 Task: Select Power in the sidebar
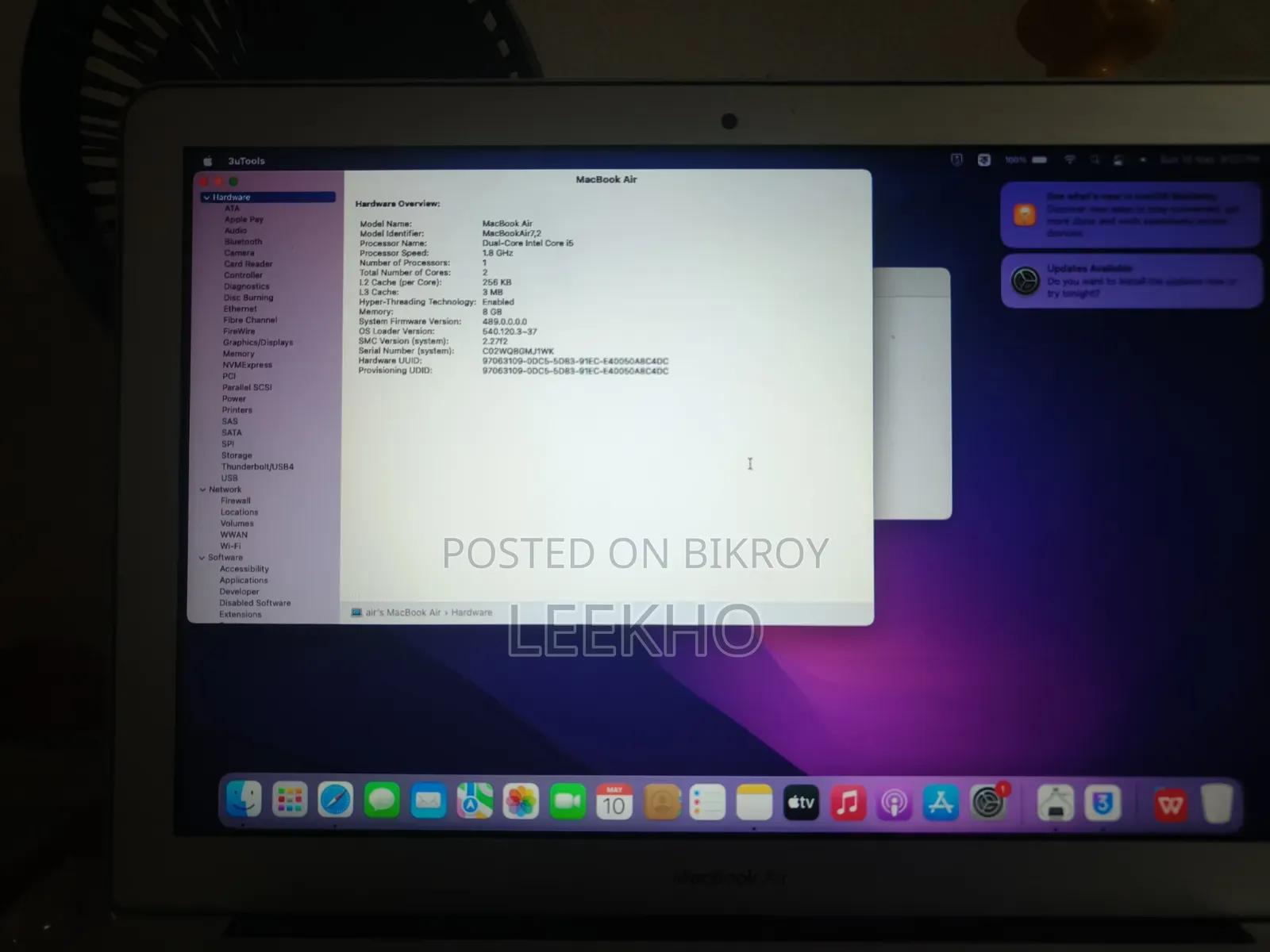tap(234, 399)
